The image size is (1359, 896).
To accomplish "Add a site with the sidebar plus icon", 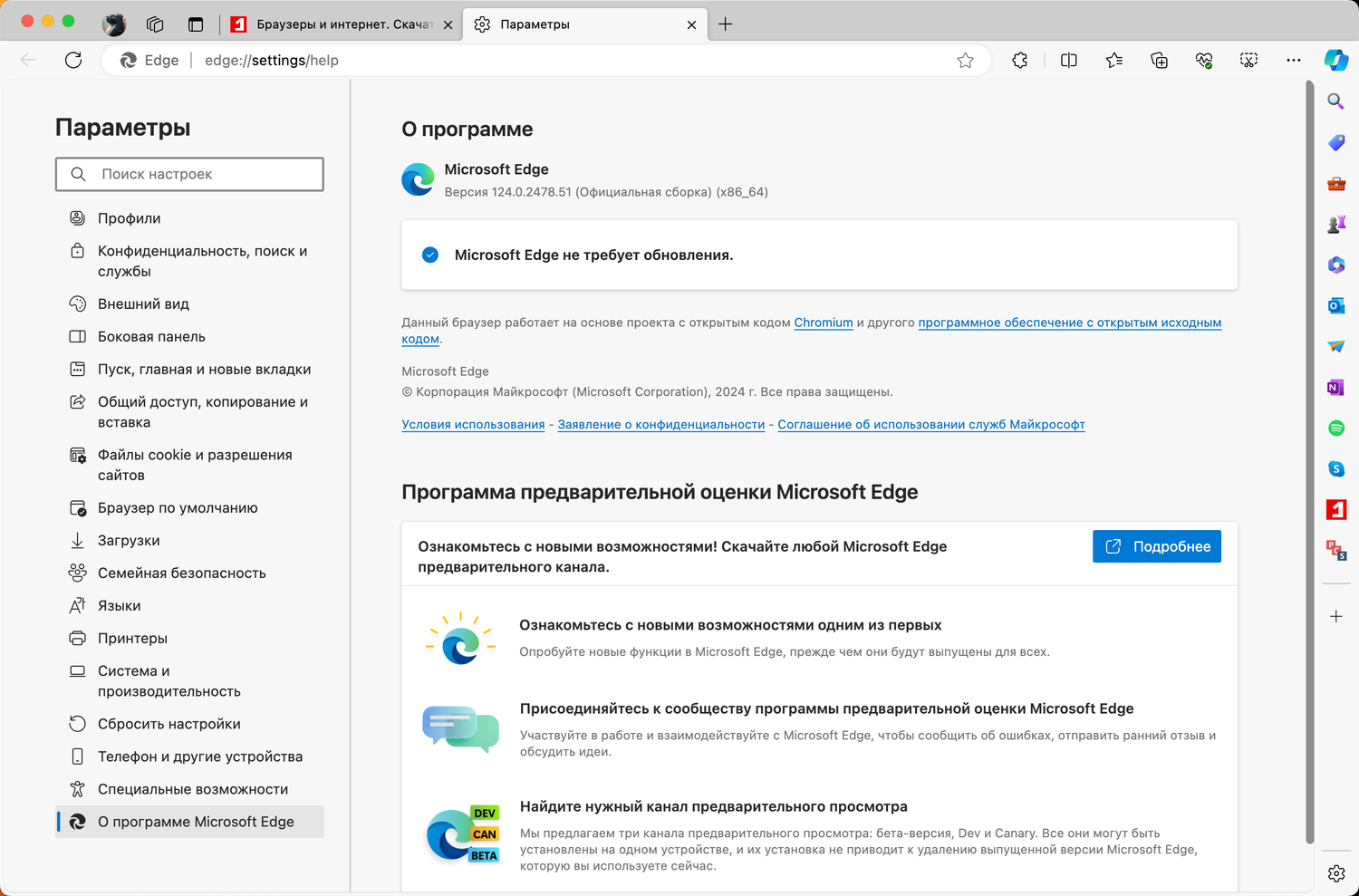I will tap(1336, 616).
